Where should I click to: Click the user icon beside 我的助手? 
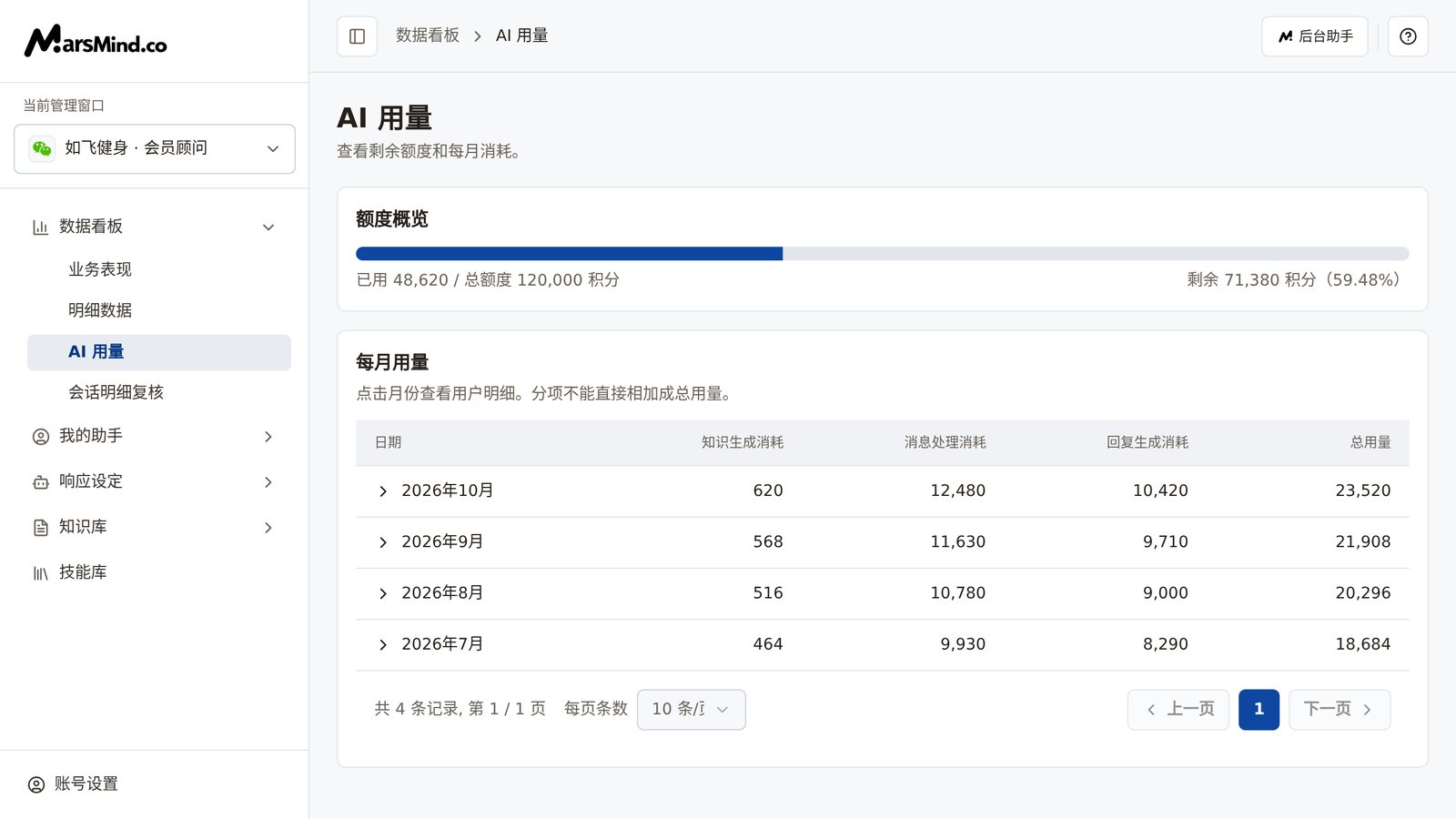pos(41,437)
